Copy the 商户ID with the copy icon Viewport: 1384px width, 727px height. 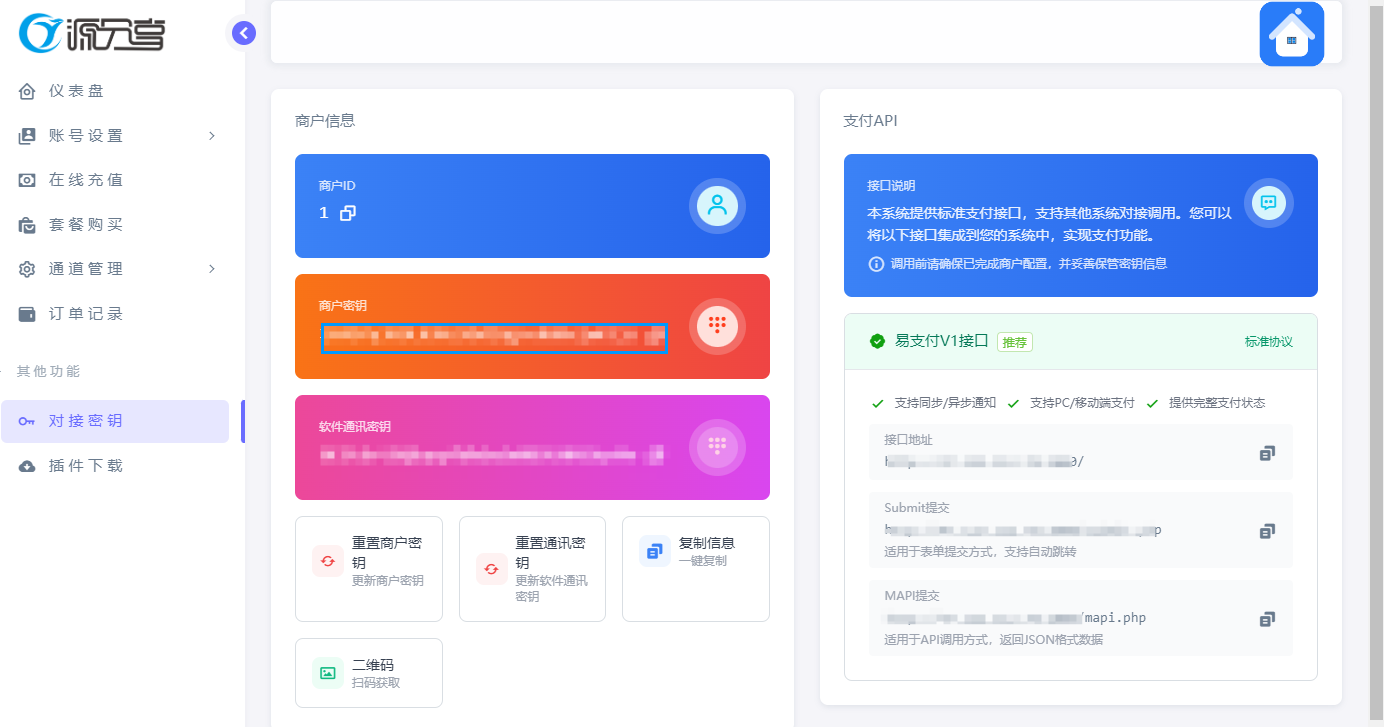pos(348,213)
